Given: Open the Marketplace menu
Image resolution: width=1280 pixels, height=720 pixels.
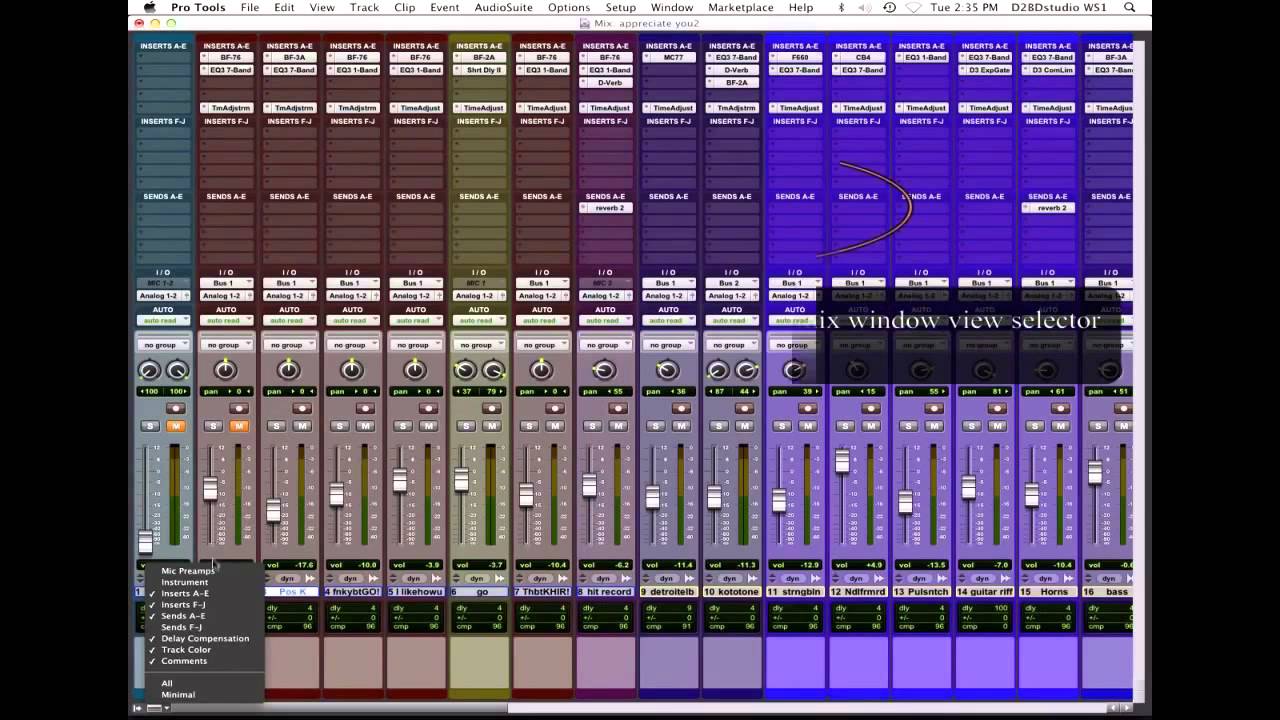Looking at the screenshot, I should point(741,7).
